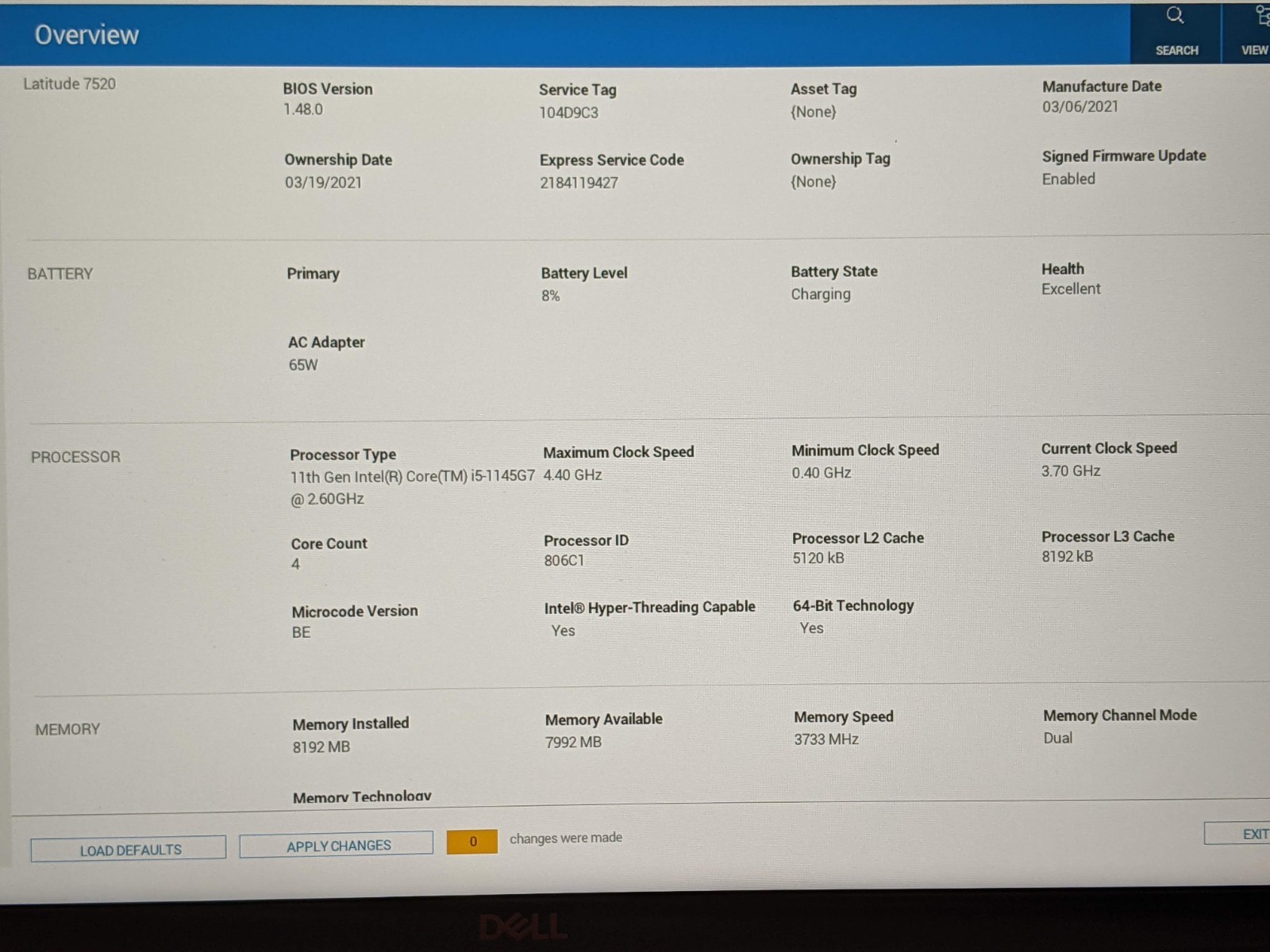Screen dimensions: 1270x952
Task: Click the Asset Tag {None} value
Action: click(813, 112)
